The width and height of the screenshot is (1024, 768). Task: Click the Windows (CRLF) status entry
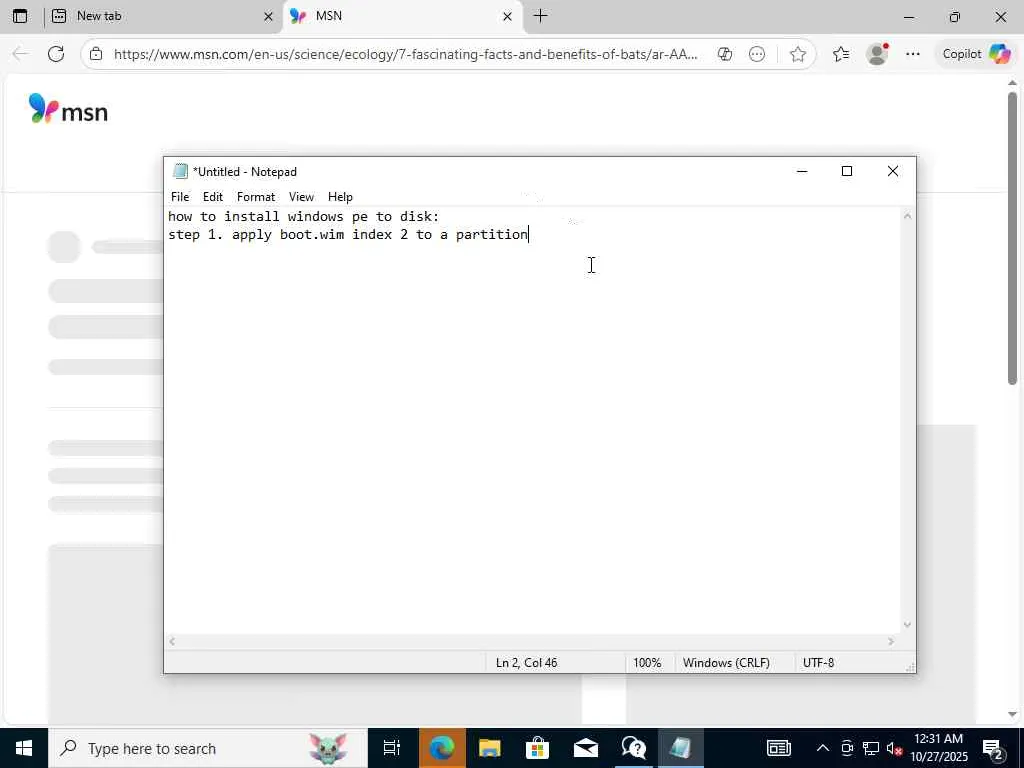(x=726, y=663)
